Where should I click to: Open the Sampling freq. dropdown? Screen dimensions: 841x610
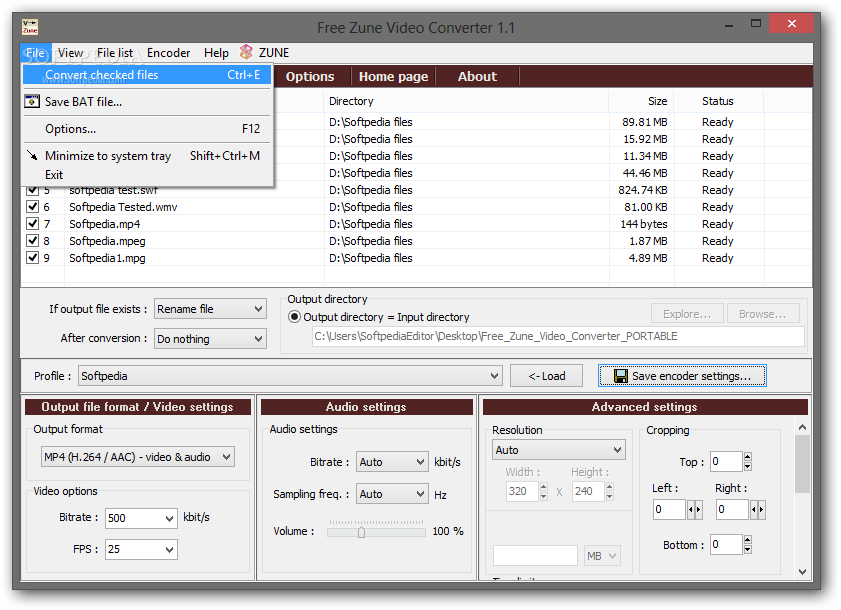pos(392,494)
